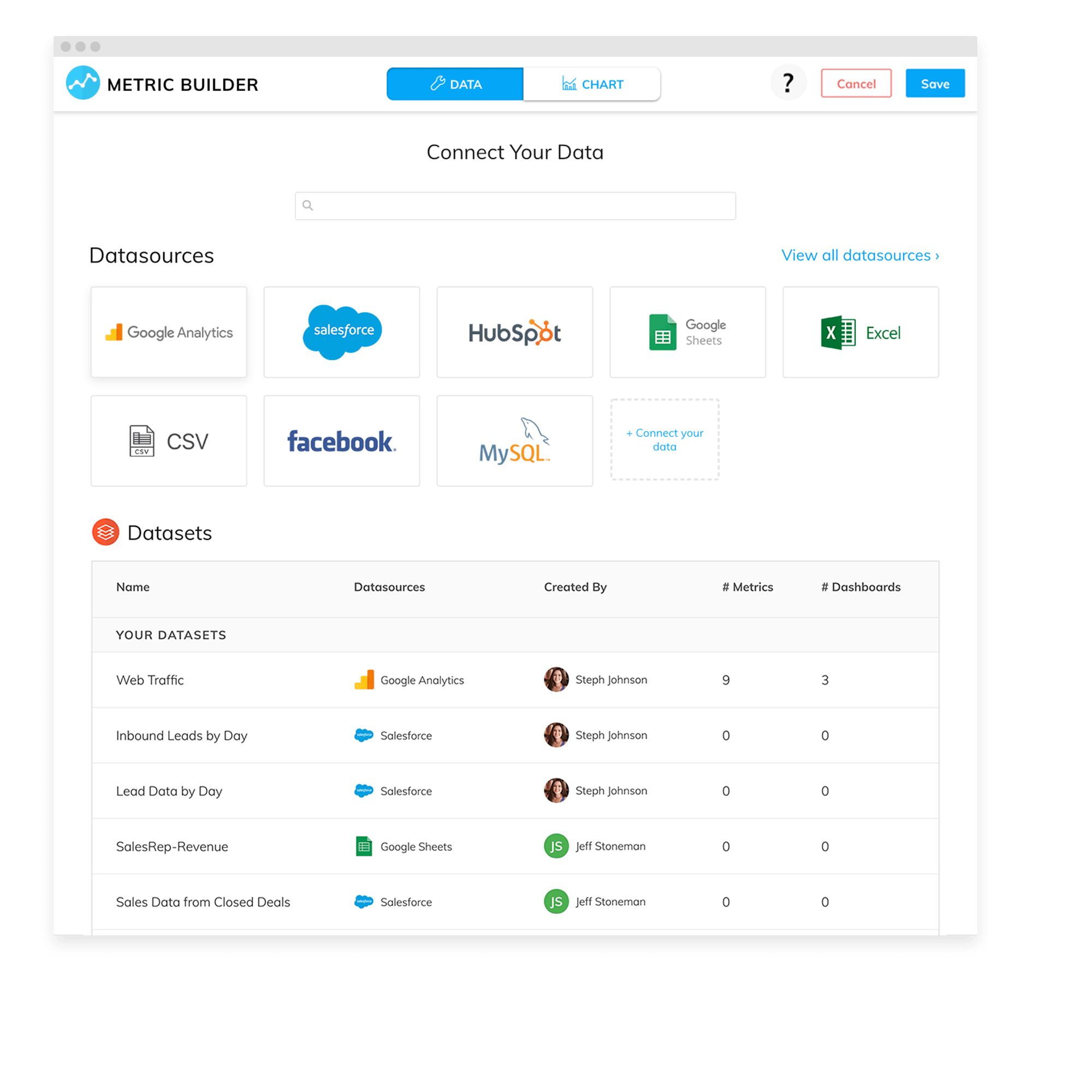Screen dimensions: 1092x1092
Task: Select the CSV datasource
Action: click(x=168, y=441)
